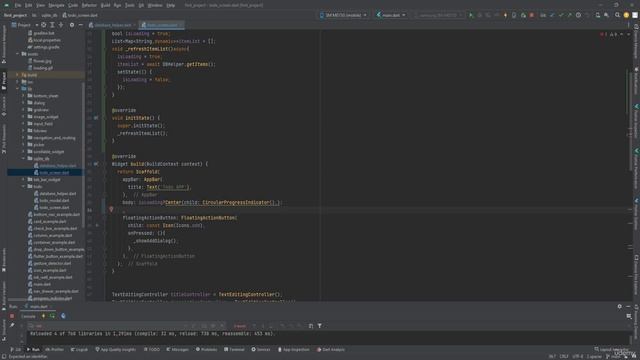Open the device selector dropdown
Viewport: 640px width, 360px height.
[x=343, y=15]
